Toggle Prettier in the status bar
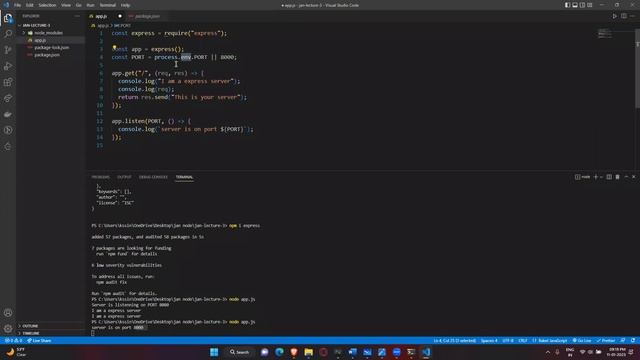 (606, 340)
